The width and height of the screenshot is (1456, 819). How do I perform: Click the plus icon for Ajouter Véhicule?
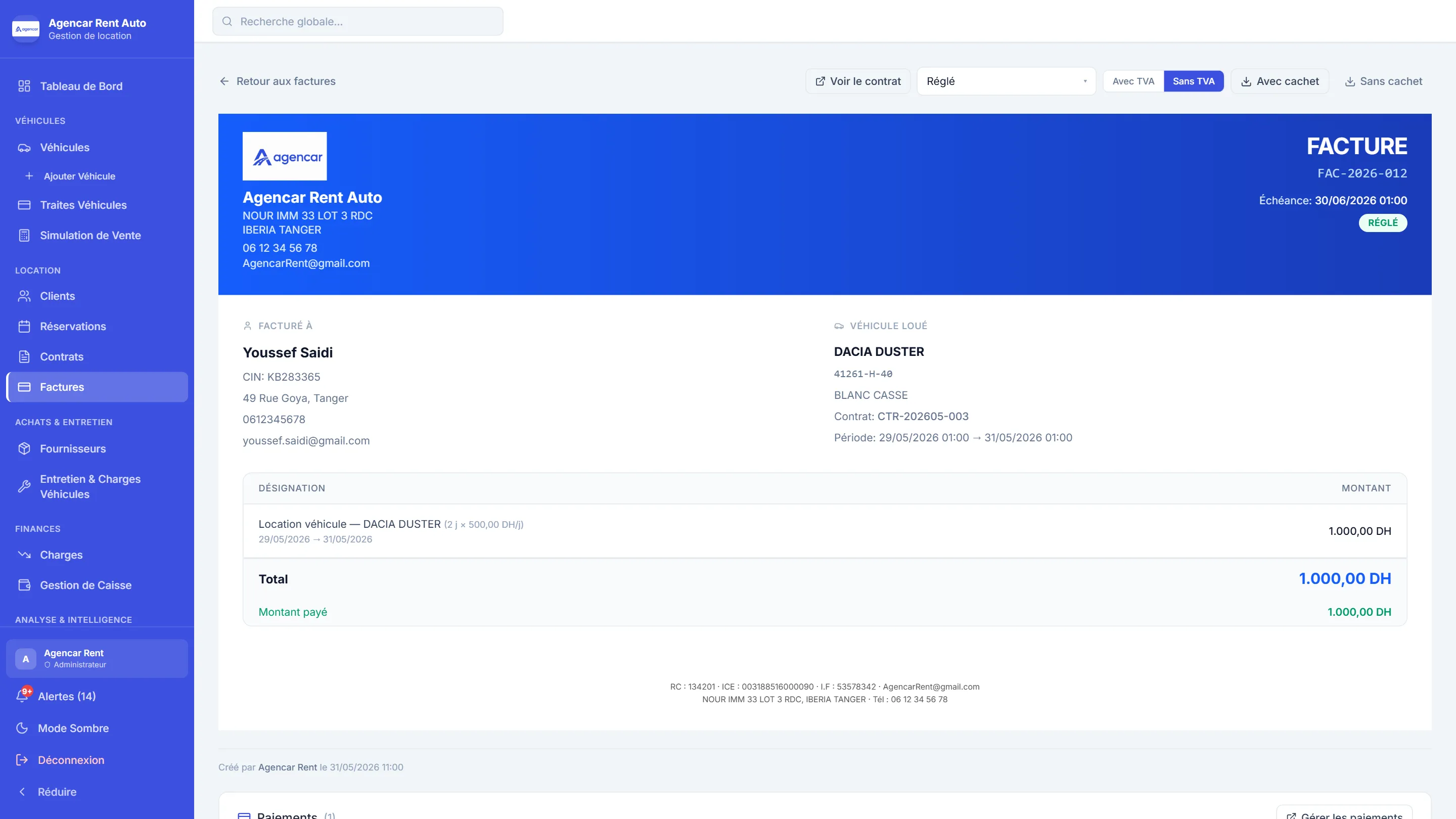29,176
